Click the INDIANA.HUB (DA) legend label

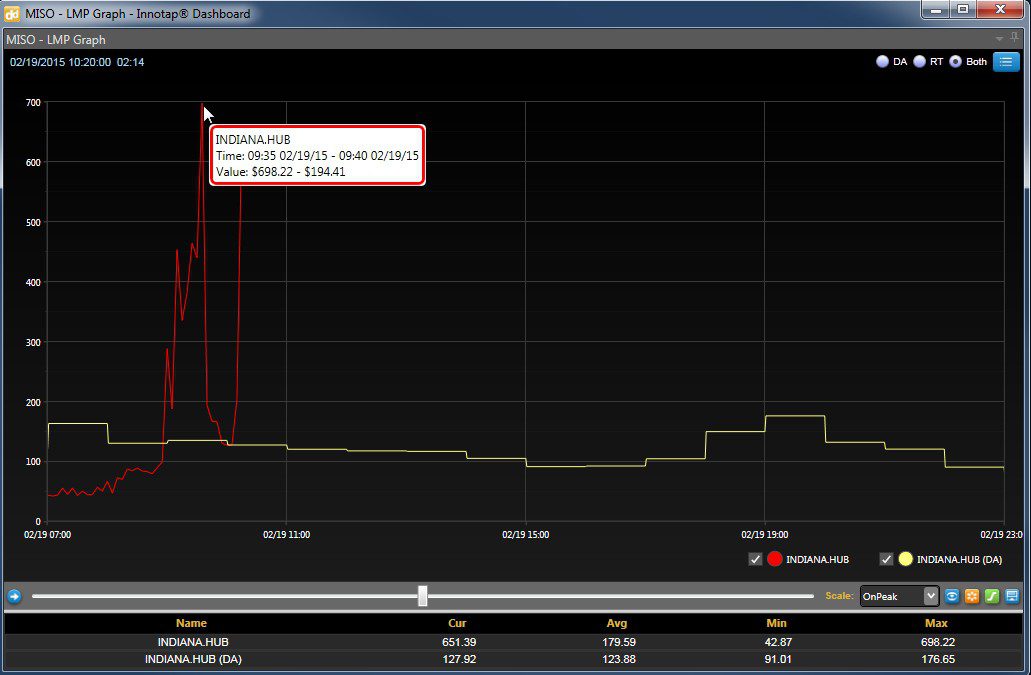point(959,559)
